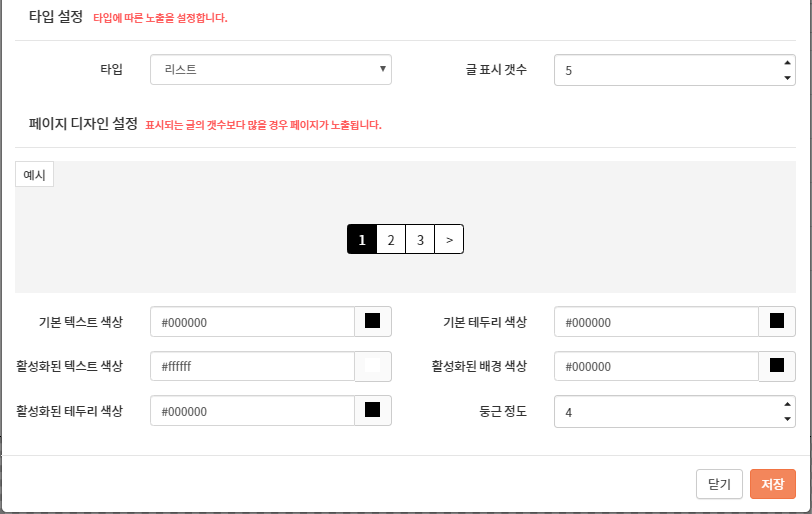This screenshot has width=812, height=514.
Task: Click the 예시 tab label
Action: [x=34, y=175]
